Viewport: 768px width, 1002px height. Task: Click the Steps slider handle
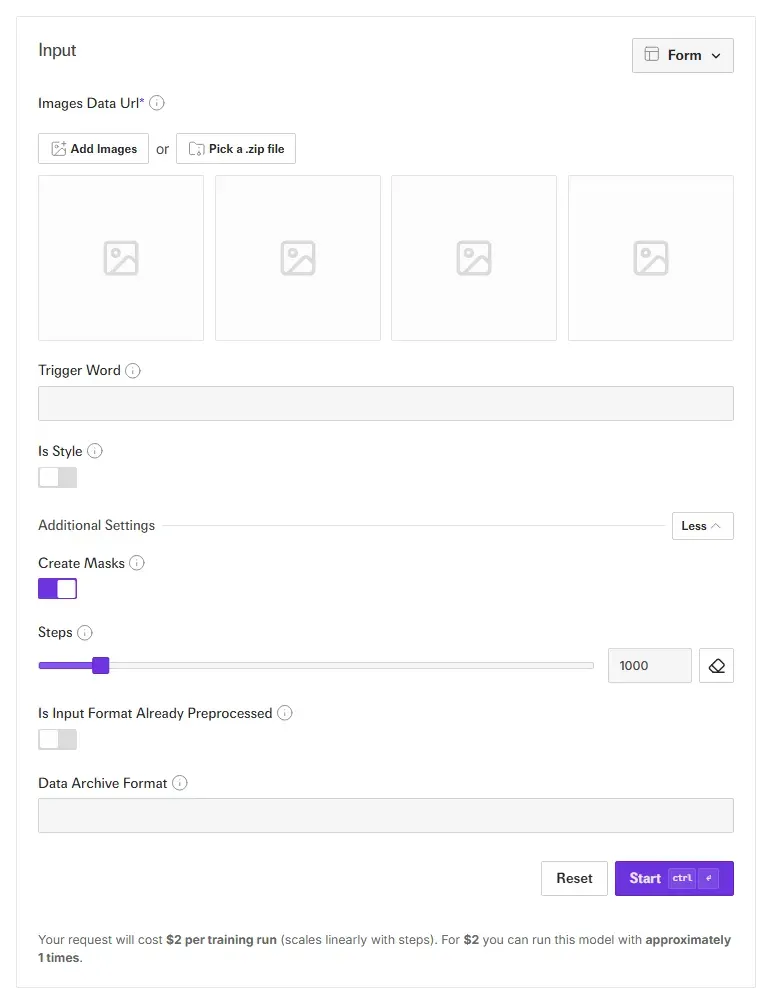coord(100,666)
